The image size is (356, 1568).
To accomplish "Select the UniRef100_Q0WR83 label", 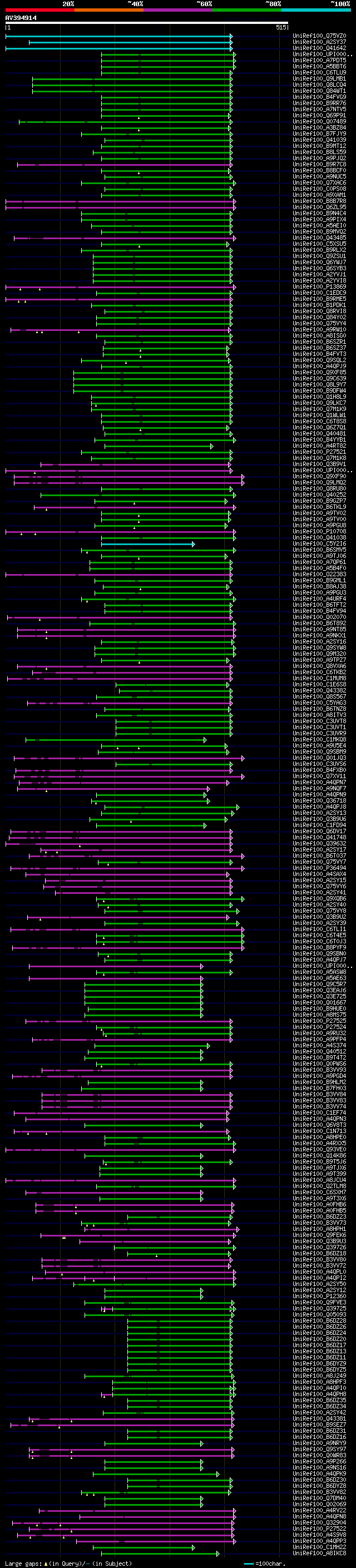I will pos(319,1455).
